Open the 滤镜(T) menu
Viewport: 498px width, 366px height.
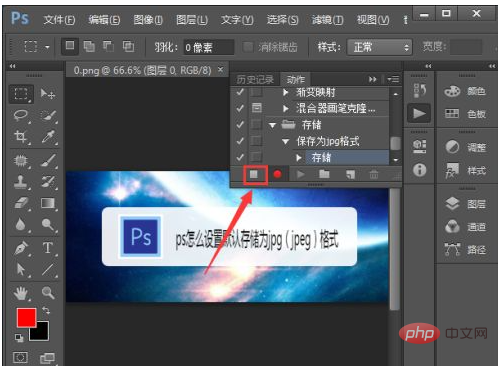327,20
